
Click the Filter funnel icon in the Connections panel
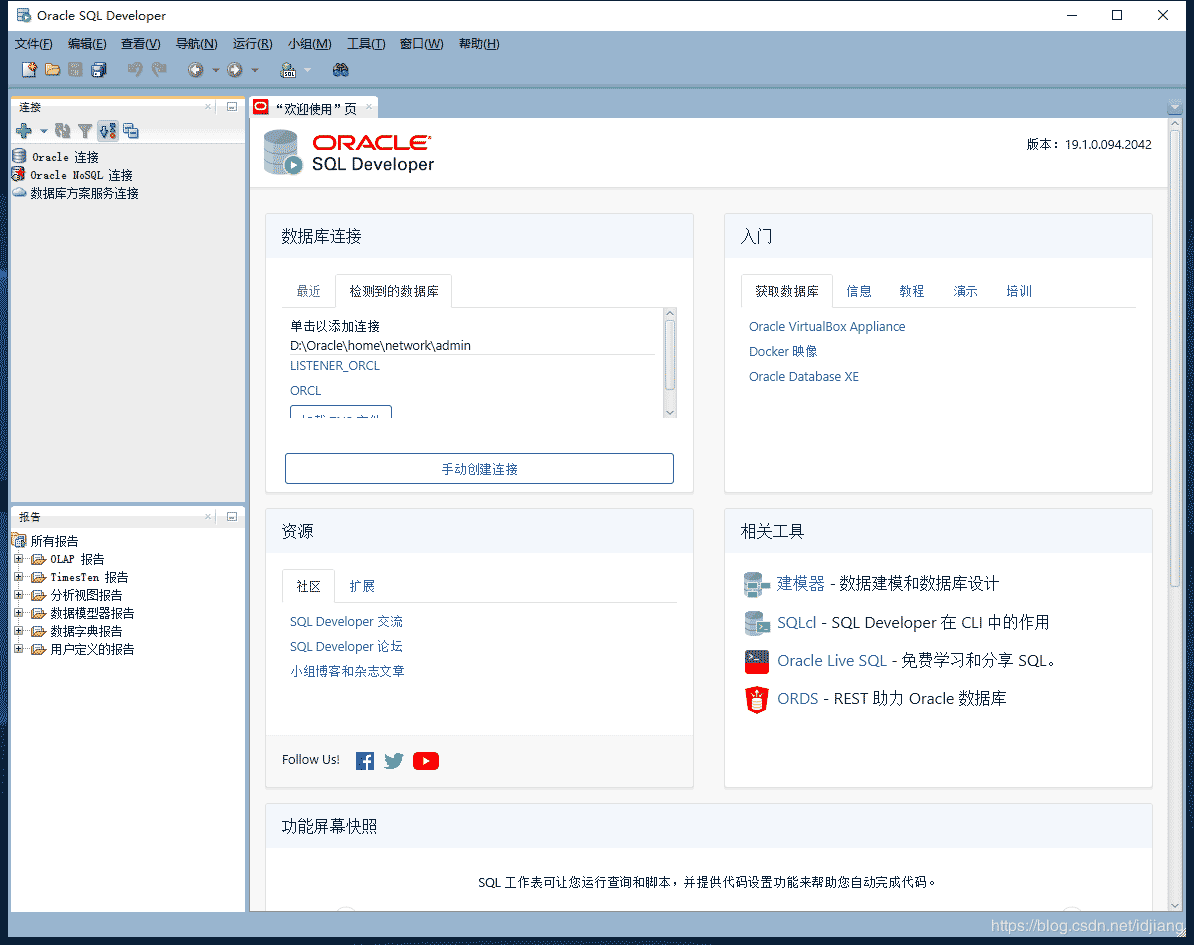(x=85, y=131)
